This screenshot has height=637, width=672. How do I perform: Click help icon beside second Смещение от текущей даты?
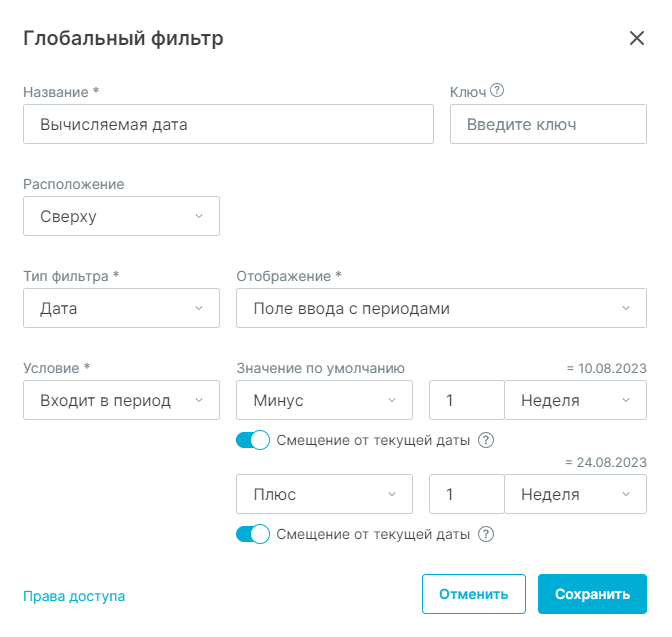pos(486,534)
